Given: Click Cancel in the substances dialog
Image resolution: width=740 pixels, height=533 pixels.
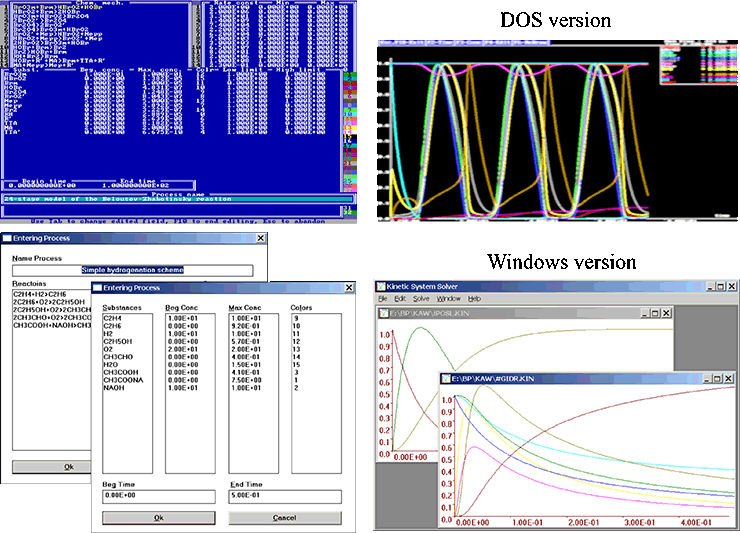Looking at the screenshot, I should pos(284,517).
